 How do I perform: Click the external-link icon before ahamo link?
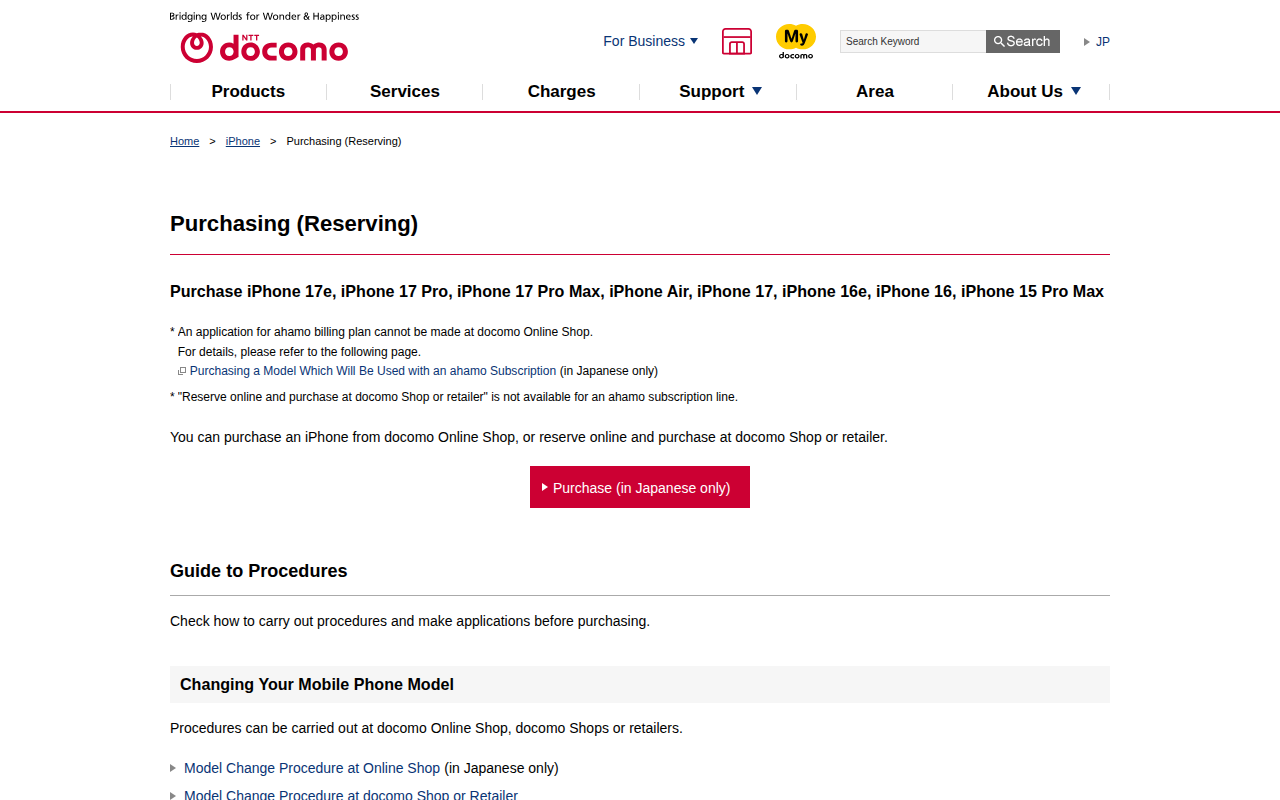[x=182, y=371]
